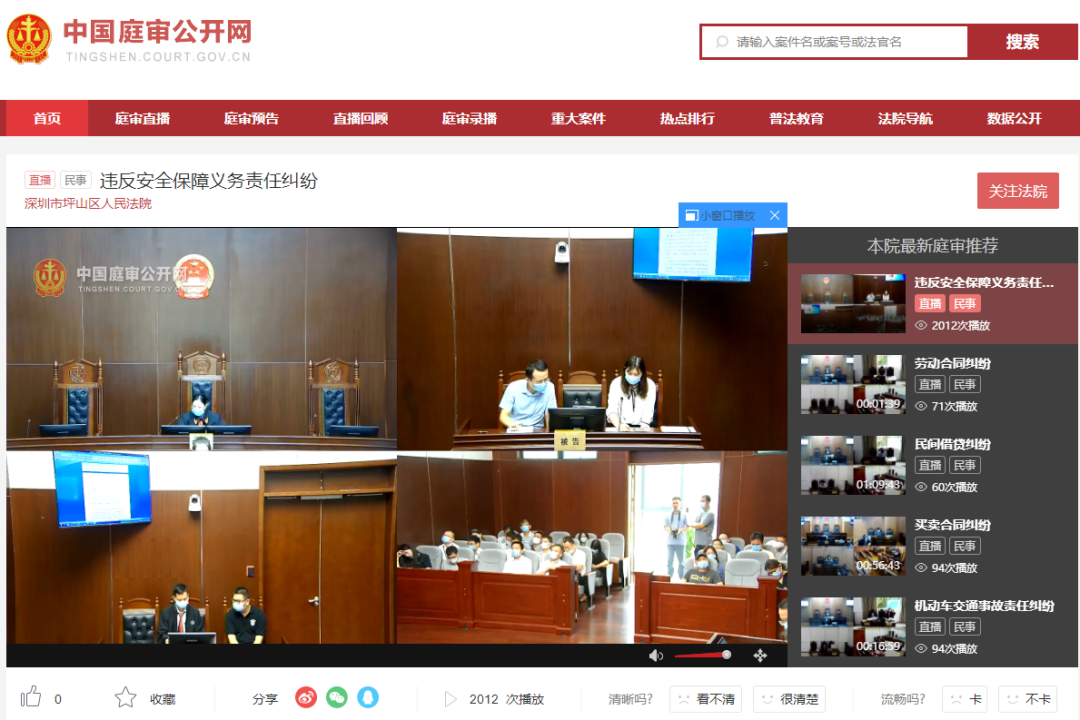1080x720 pixels.
Task: Share via the blue QQ icon
Action: point(368,698)
